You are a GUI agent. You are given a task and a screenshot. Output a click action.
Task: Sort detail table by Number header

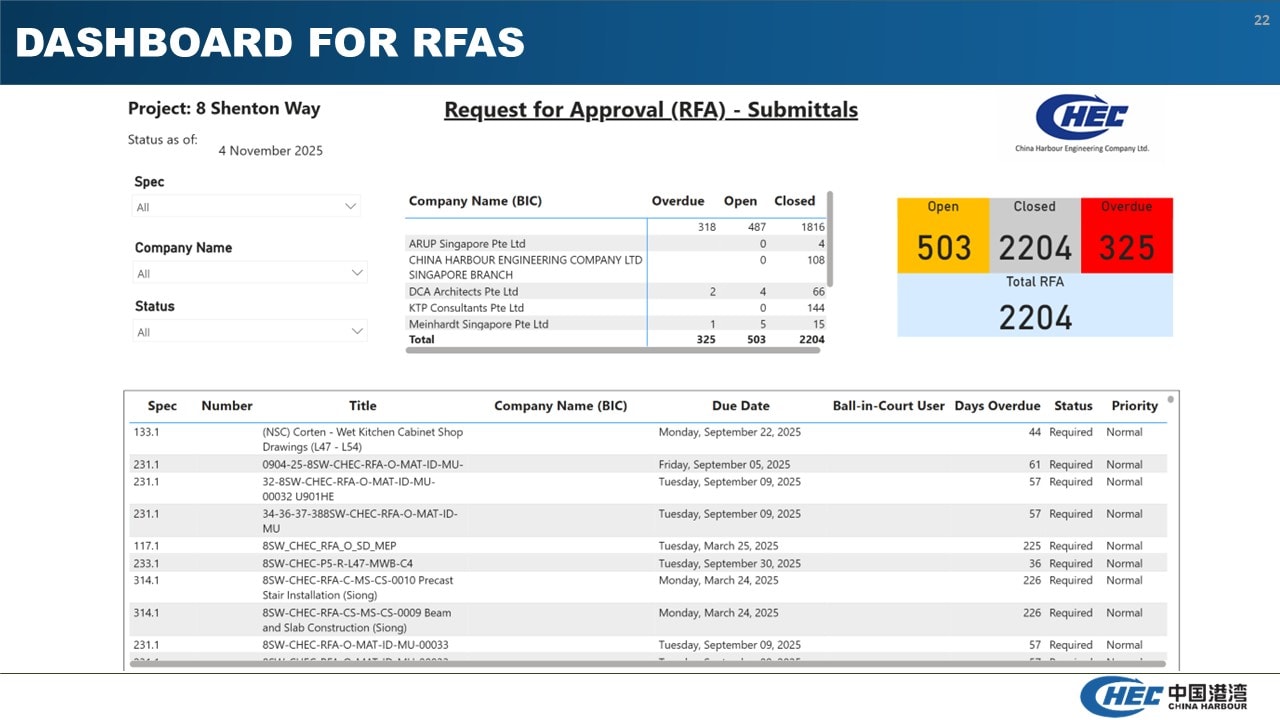coord(227,406)
